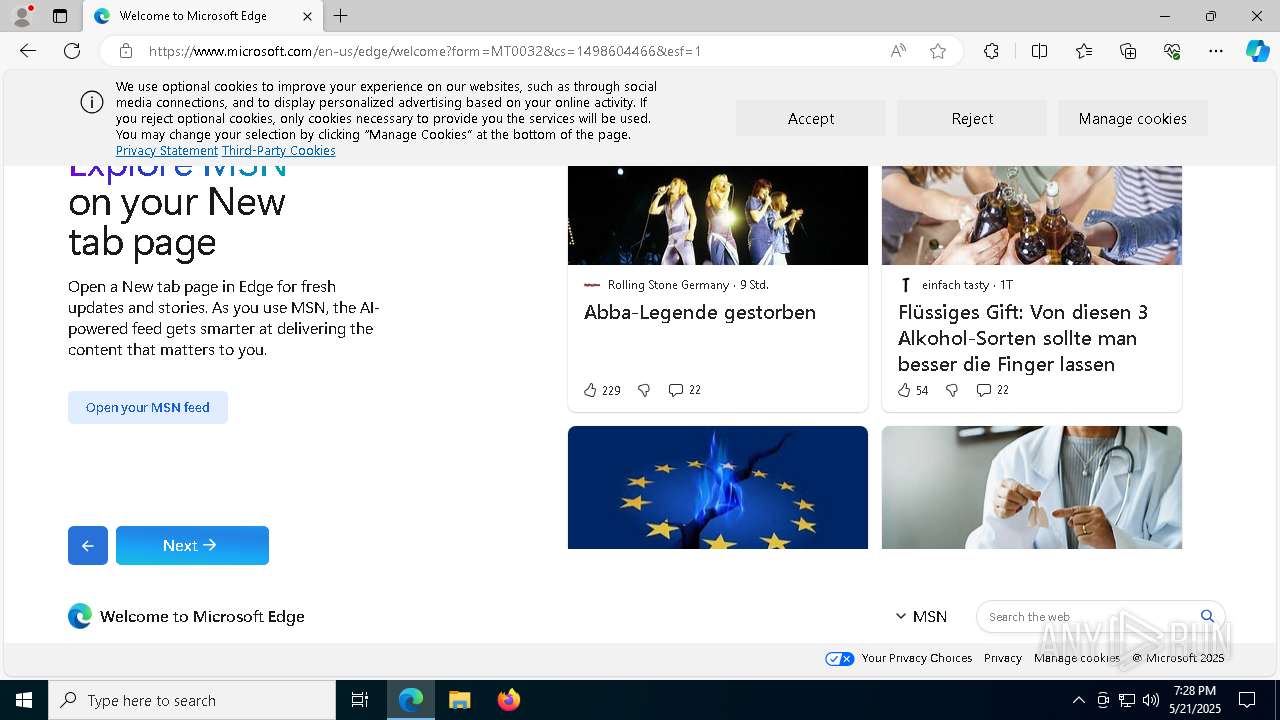Open Manage cookies in the banner

pos(1133,118)
